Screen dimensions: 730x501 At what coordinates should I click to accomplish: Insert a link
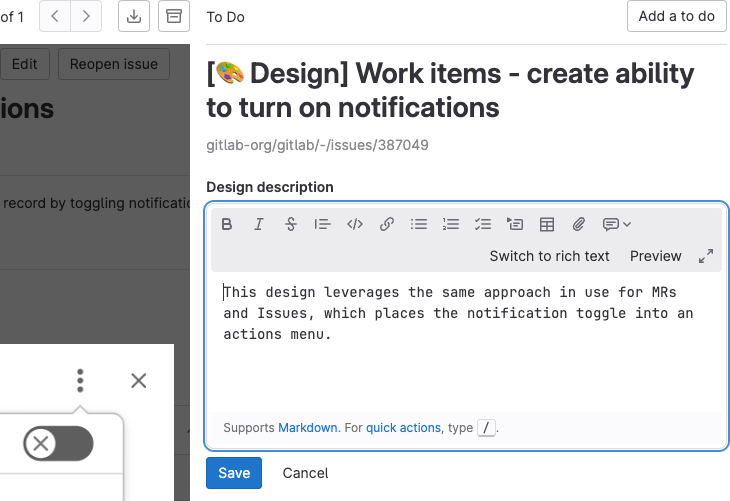(x=387, y=224)
